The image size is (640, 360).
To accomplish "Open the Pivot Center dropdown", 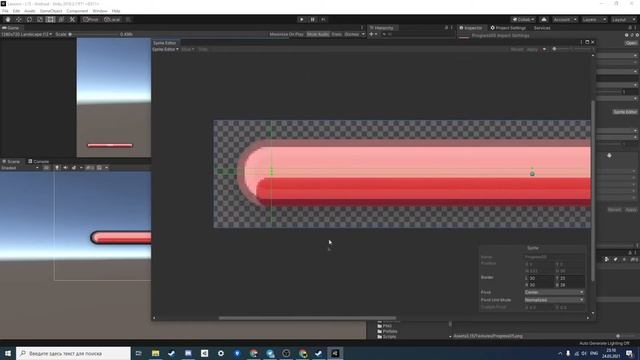I will [x=554, y=292].
